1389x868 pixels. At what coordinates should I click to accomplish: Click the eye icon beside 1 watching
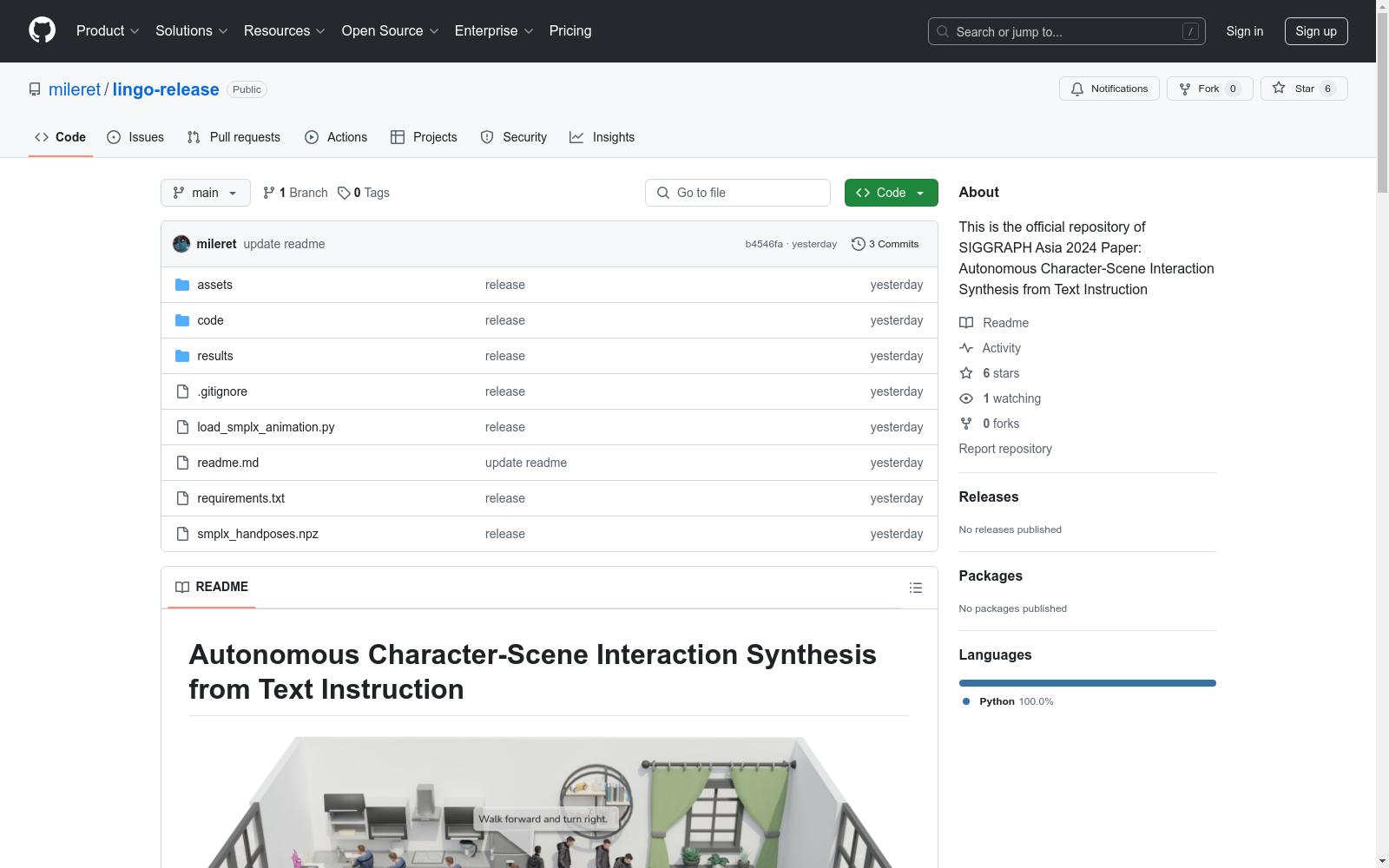(966, 398)
